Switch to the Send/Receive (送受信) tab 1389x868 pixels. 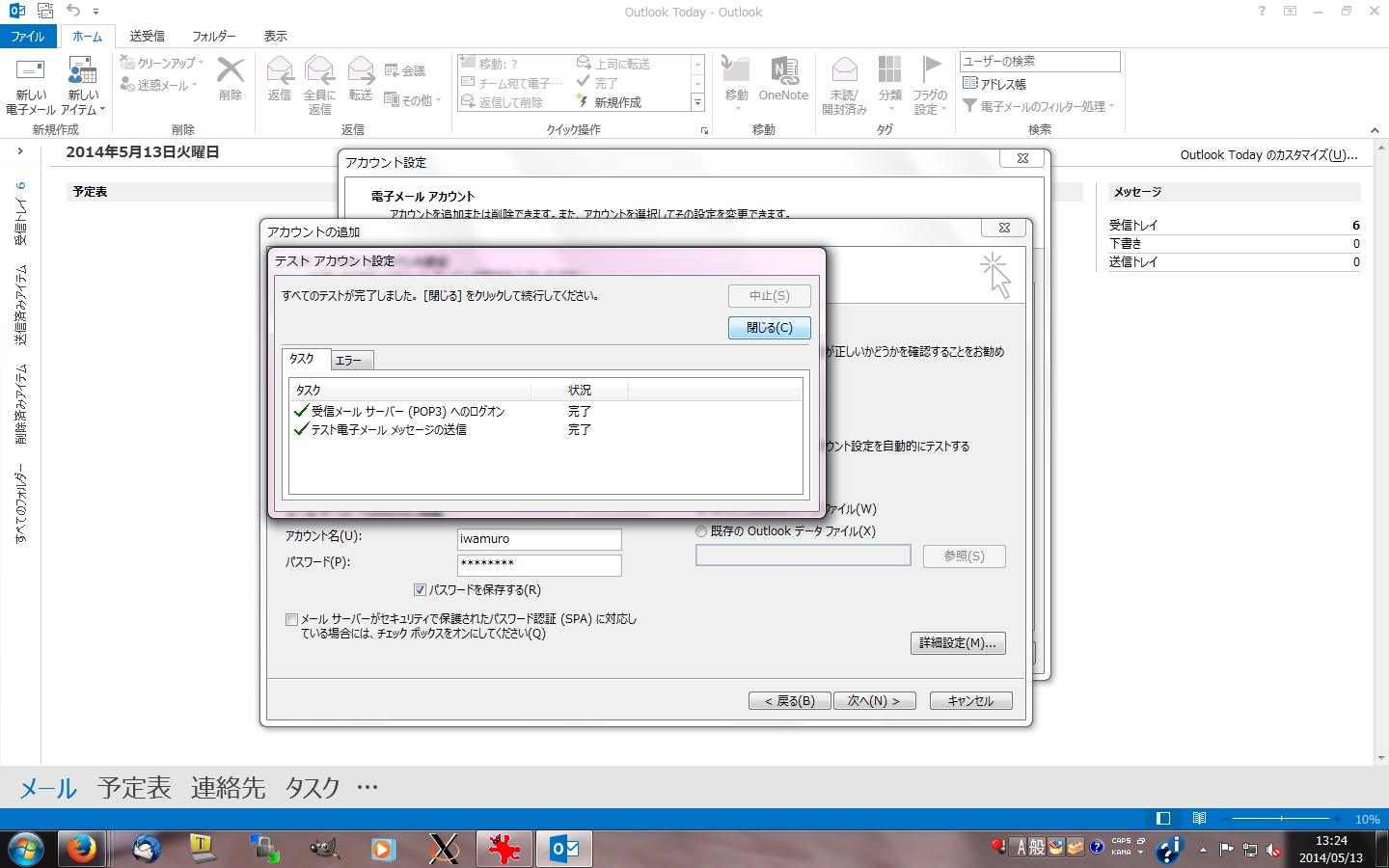(x=147, y=36)
